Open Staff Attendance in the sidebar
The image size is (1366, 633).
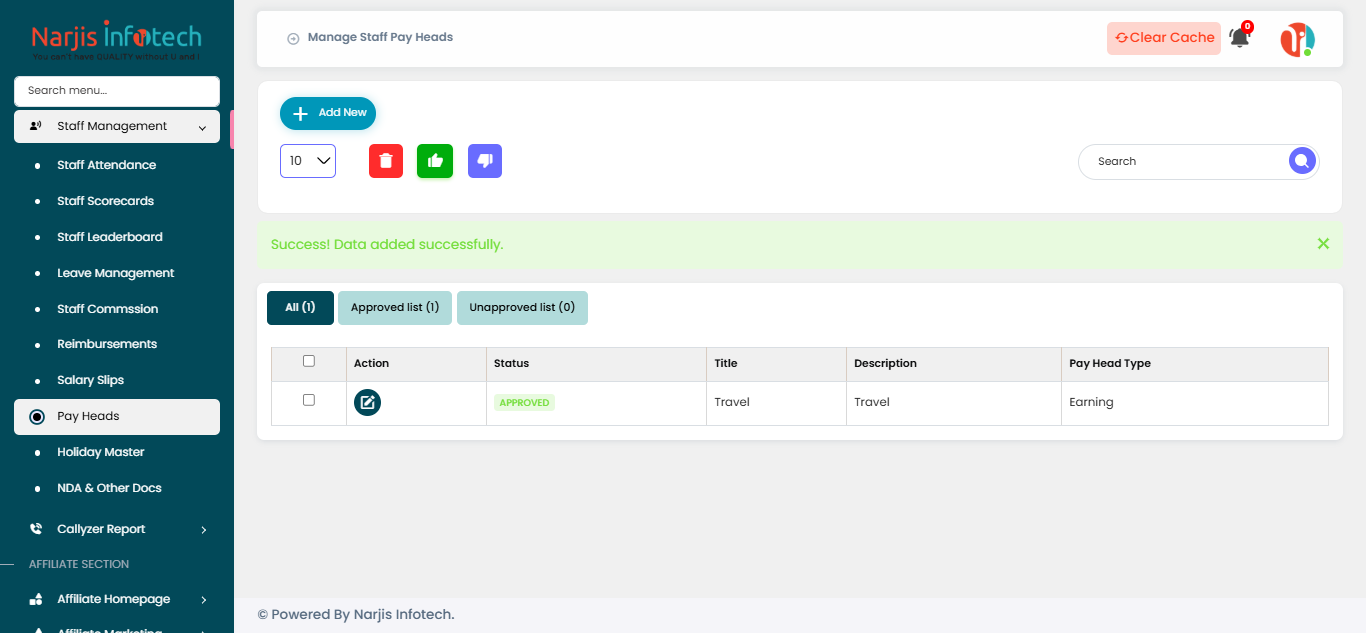tap(107, 165)
